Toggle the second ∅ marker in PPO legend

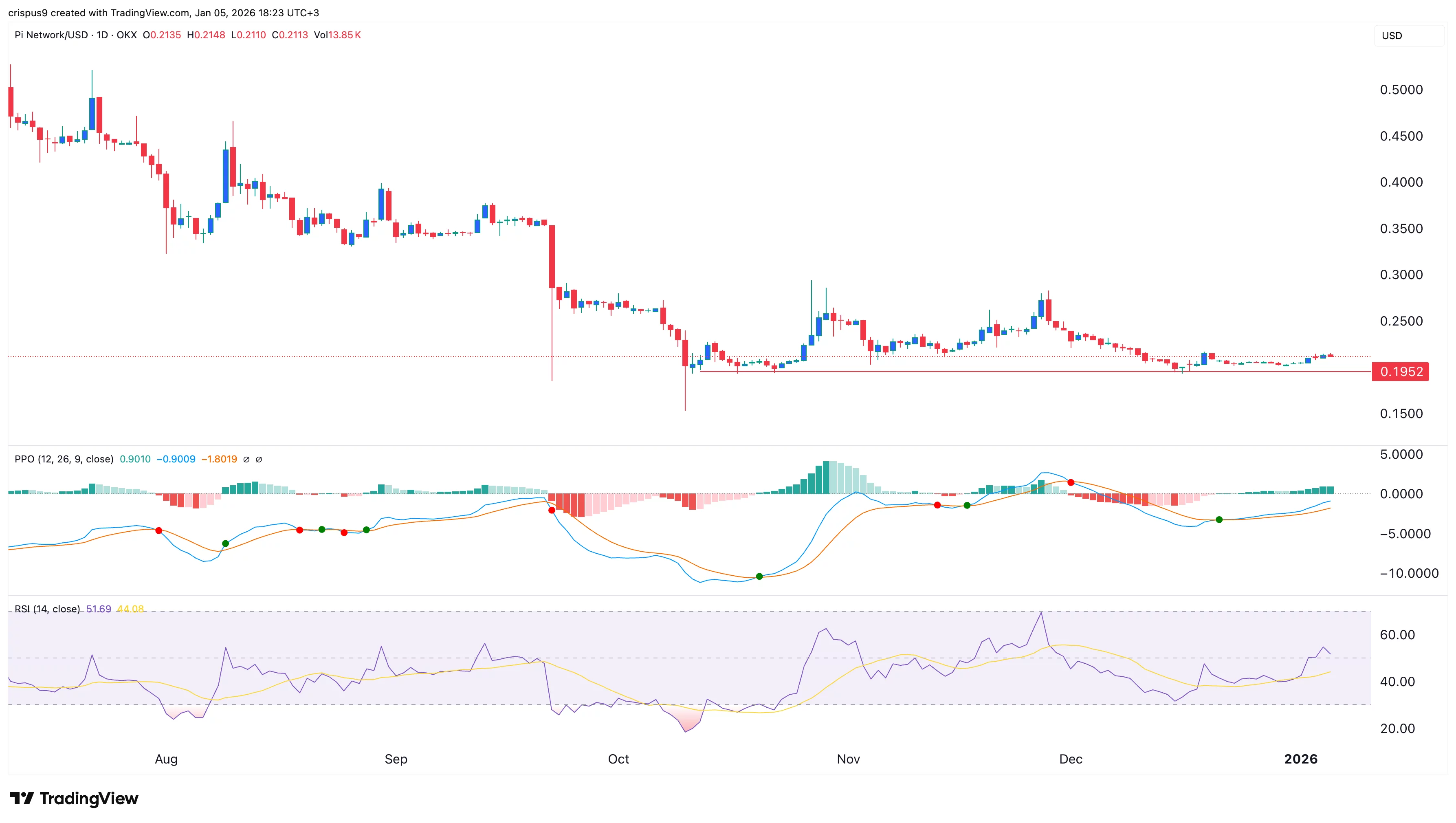260,459
